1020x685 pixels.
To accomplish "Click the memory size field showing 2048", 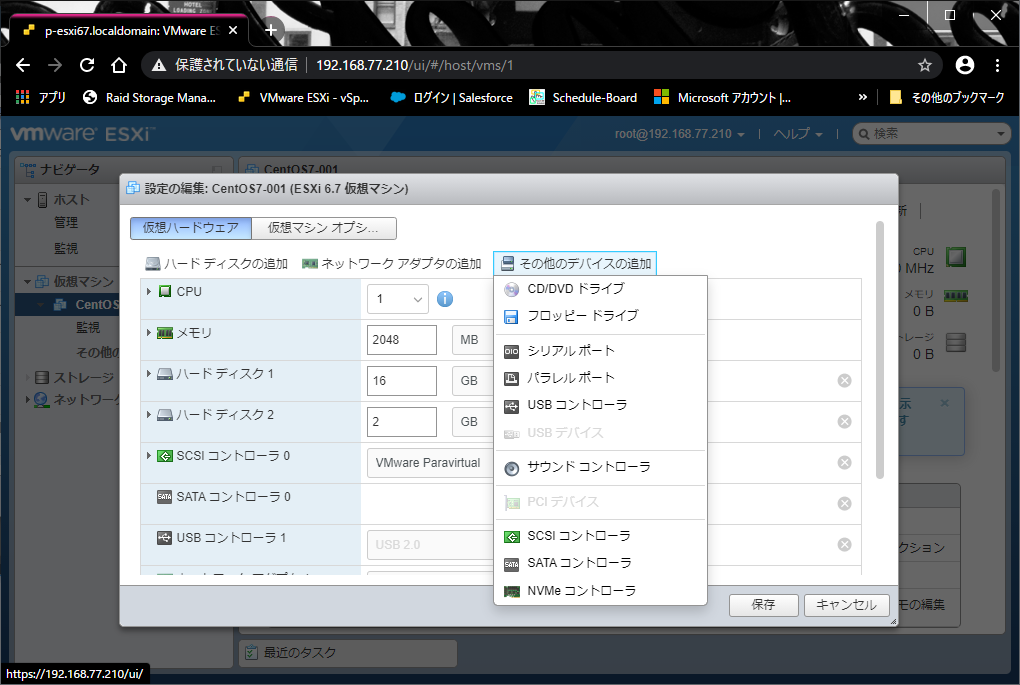I will click(401, 340).
